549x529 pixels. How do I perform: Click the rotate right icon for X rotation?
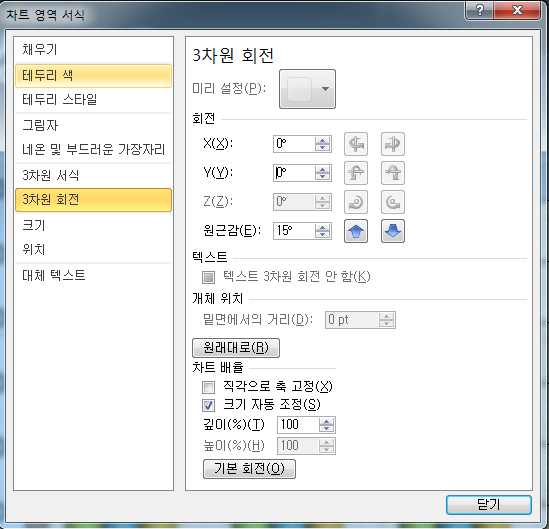[x=392, y=144]
